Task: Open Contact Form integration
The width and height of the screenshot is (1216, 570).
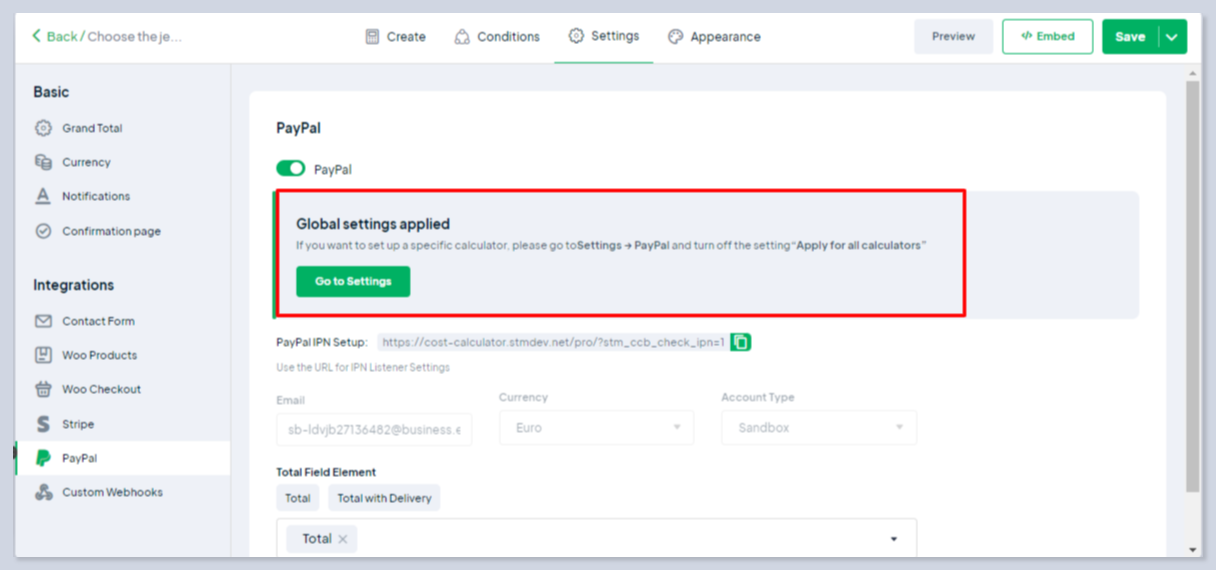Action: click(x=98, y=321)
